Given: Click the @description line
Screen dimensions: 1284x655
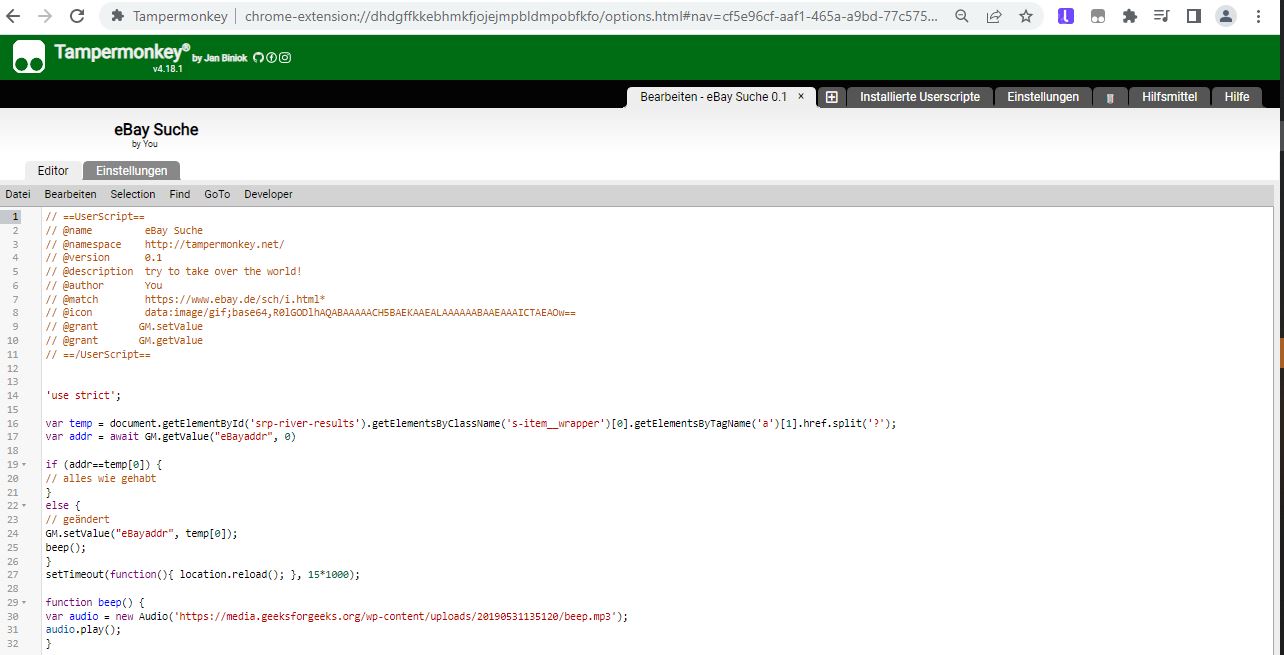Looking at the screenshot, I should (x=174, y=271).
